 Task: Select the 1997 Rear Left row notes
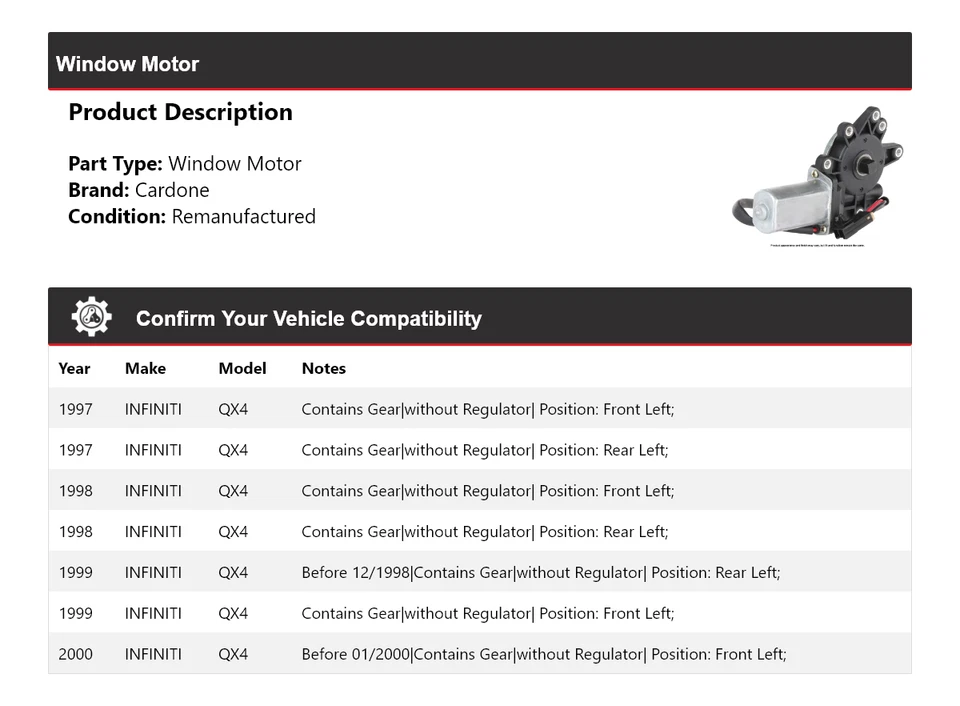point(484,450)
